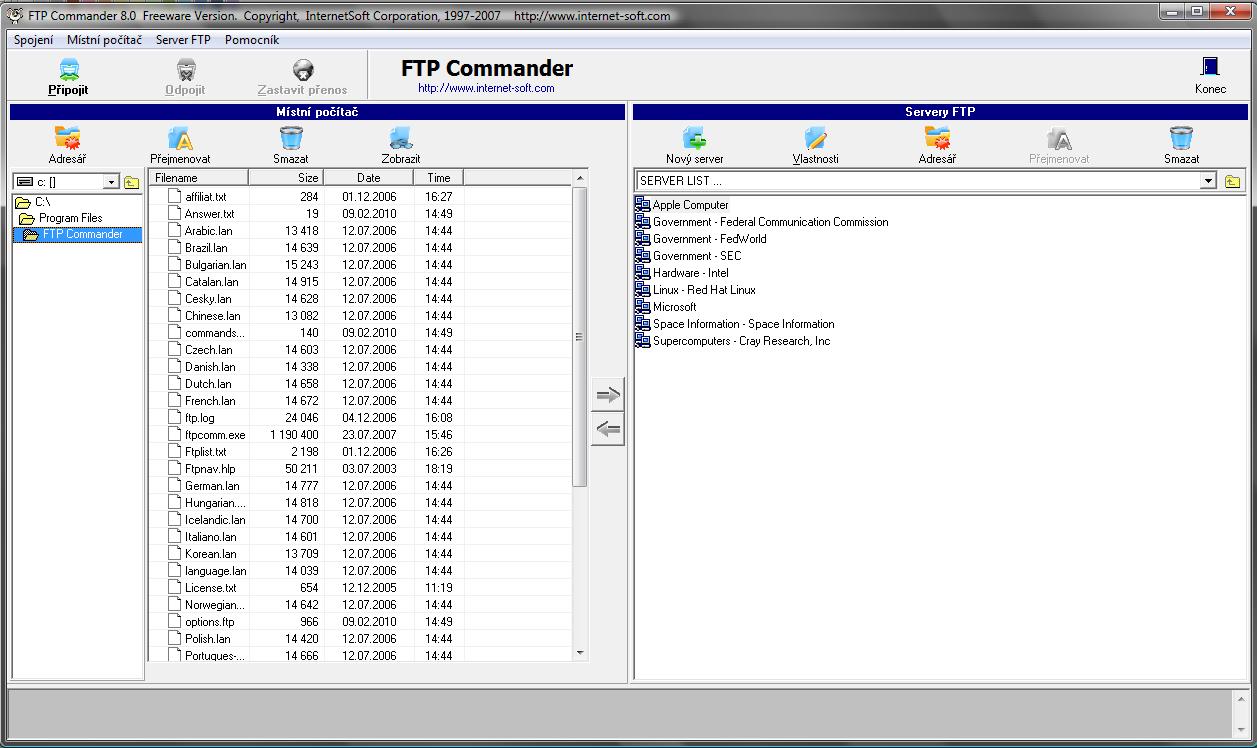Click the Konec exit door icon
The width and height of the screenshot is (1257, 748).
click(x=1210, y=67)
